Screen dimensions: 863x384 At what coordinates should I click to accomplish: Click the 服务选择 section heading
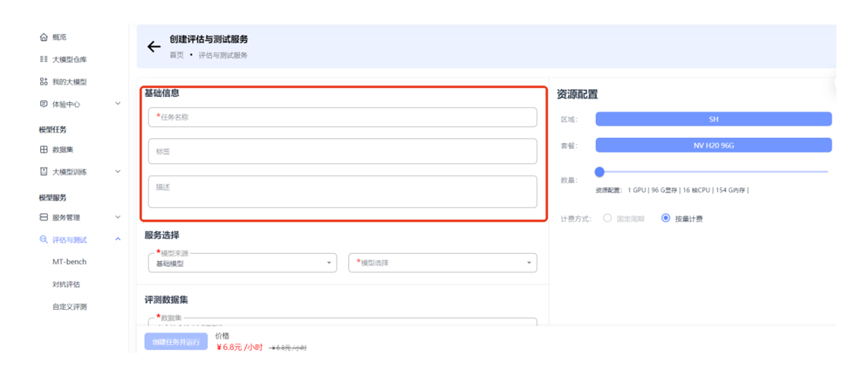tap(162, 235)
